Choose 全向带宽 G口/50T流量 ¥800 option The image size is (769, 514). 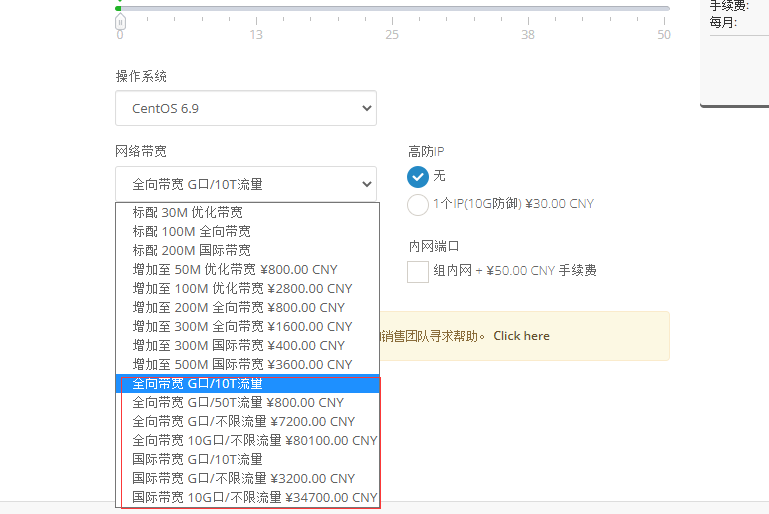238,402
